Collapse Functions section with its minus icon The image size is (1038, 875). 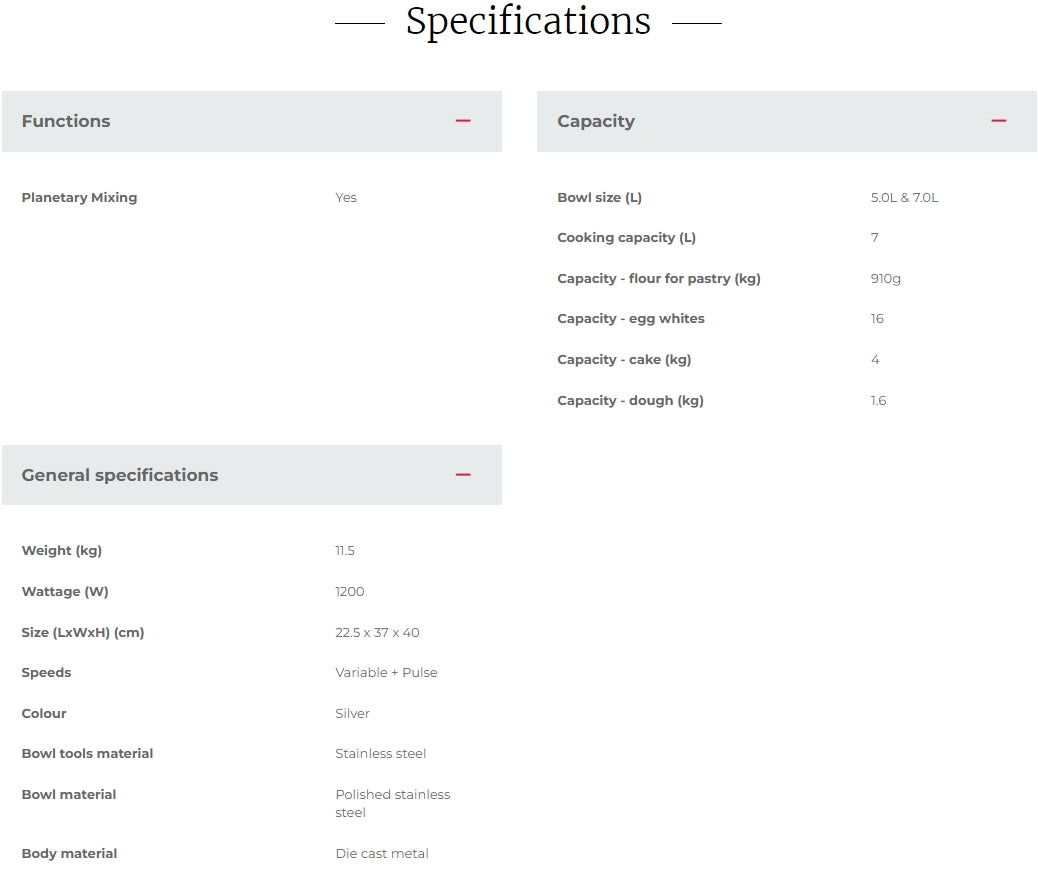463,121
